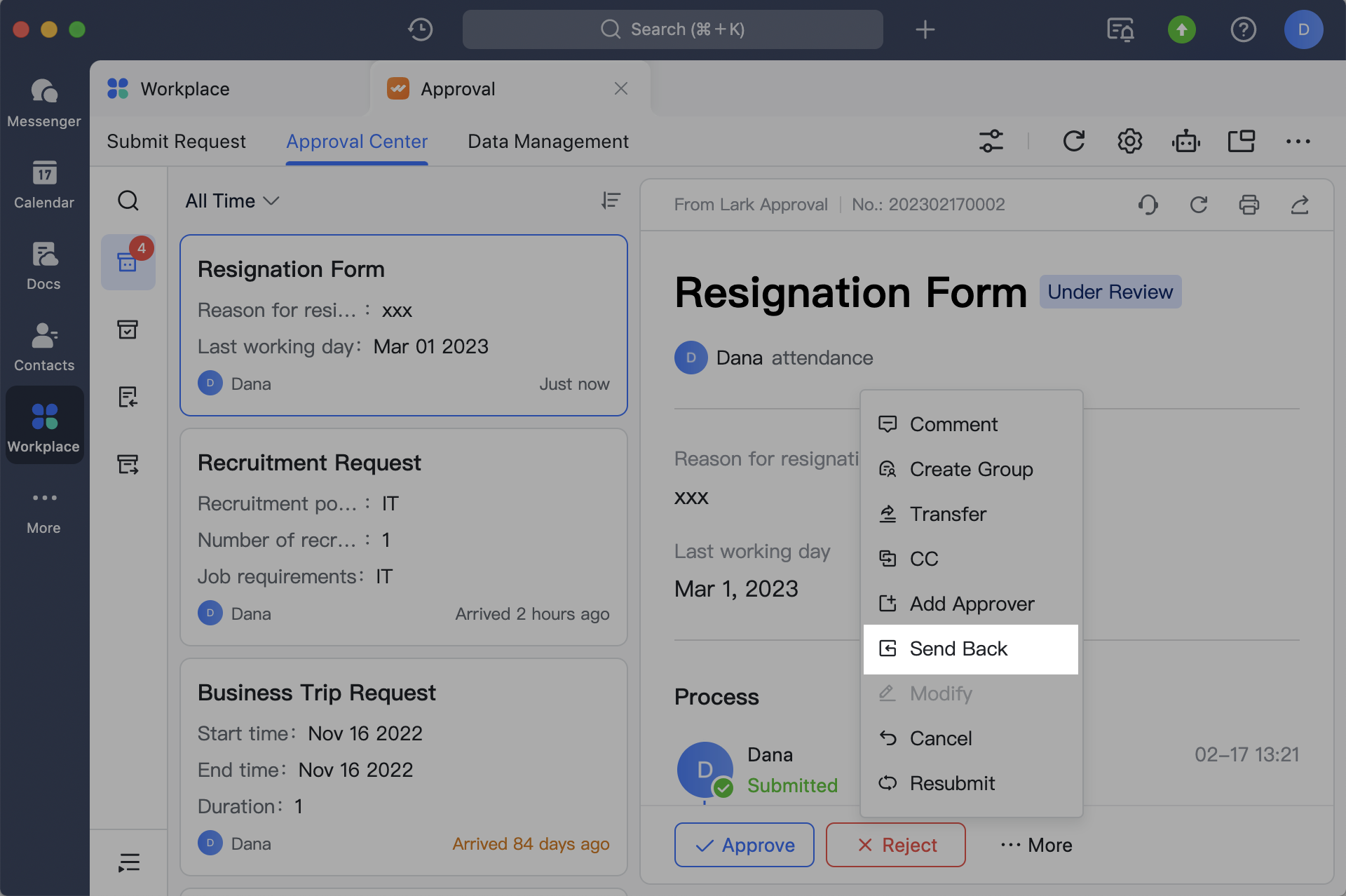This screenshot has width=1346, height=896.
Task: Click the search icon in approval sidebar
Action: tap(128, 201)
